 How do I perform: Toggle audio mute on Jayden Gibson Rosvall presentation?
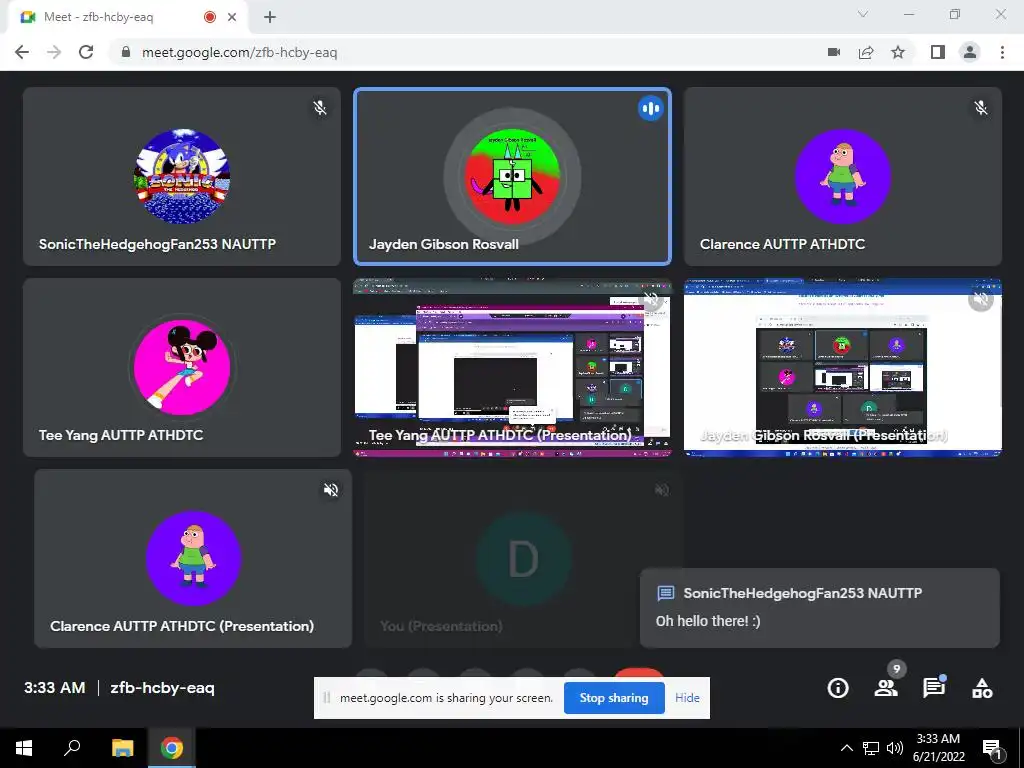981,299
